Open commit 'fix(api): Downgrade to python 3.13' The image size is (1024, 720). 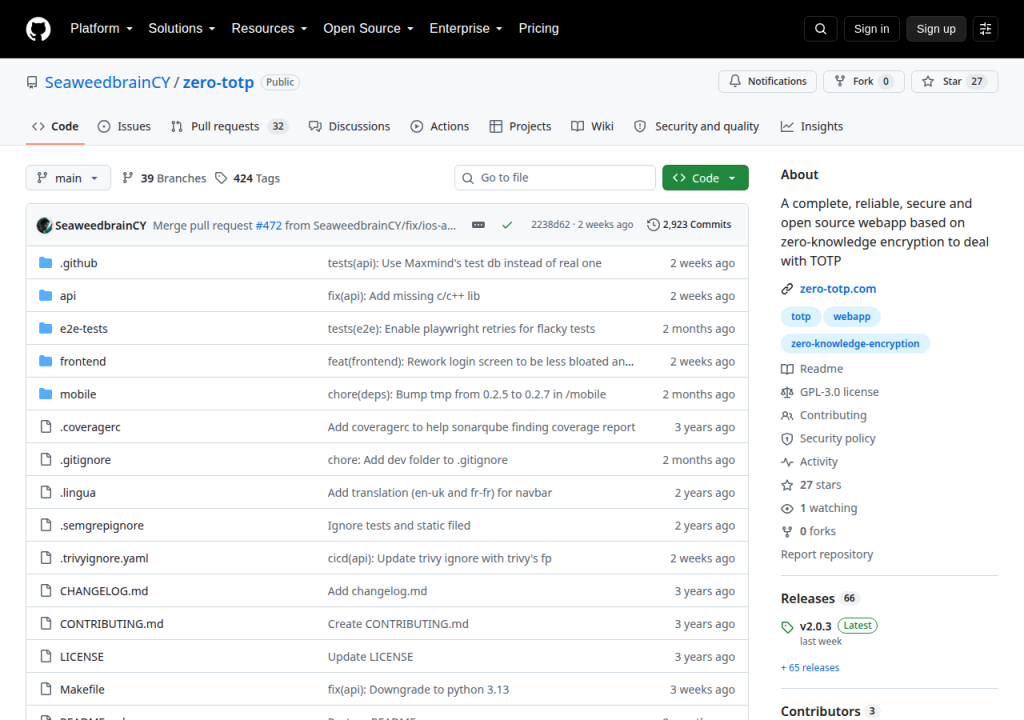tap(418, 689)
